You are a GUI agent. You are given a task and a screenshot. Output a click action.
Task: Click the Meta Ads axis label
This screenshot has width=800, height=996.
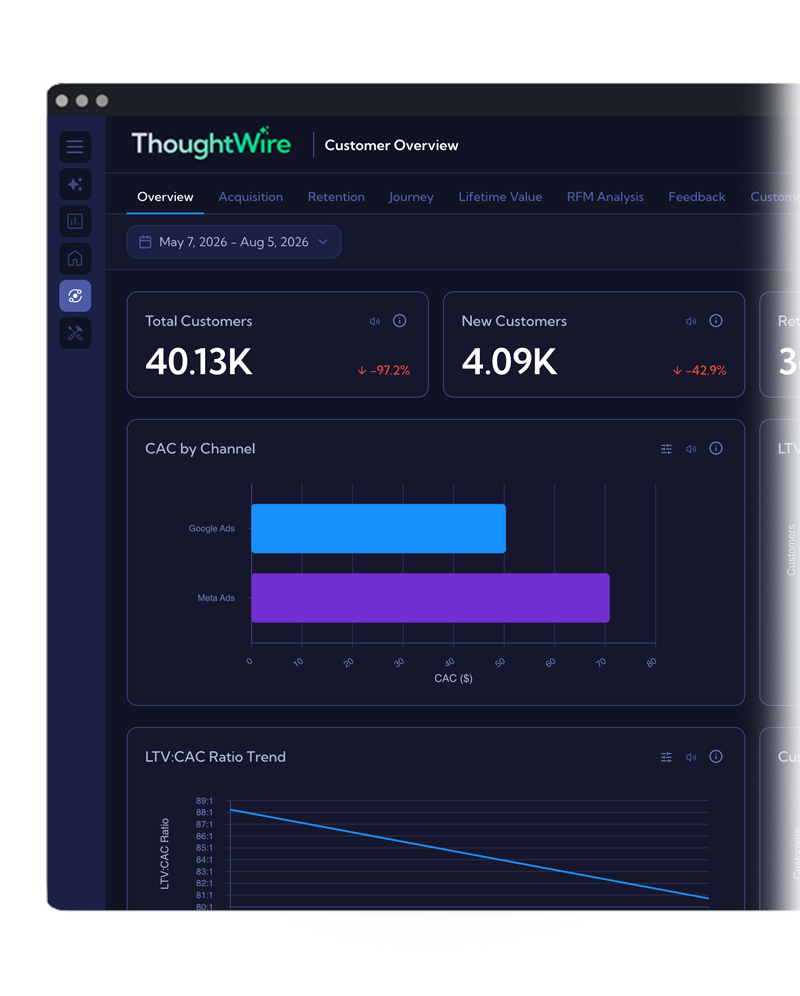(x=216, y=598)
